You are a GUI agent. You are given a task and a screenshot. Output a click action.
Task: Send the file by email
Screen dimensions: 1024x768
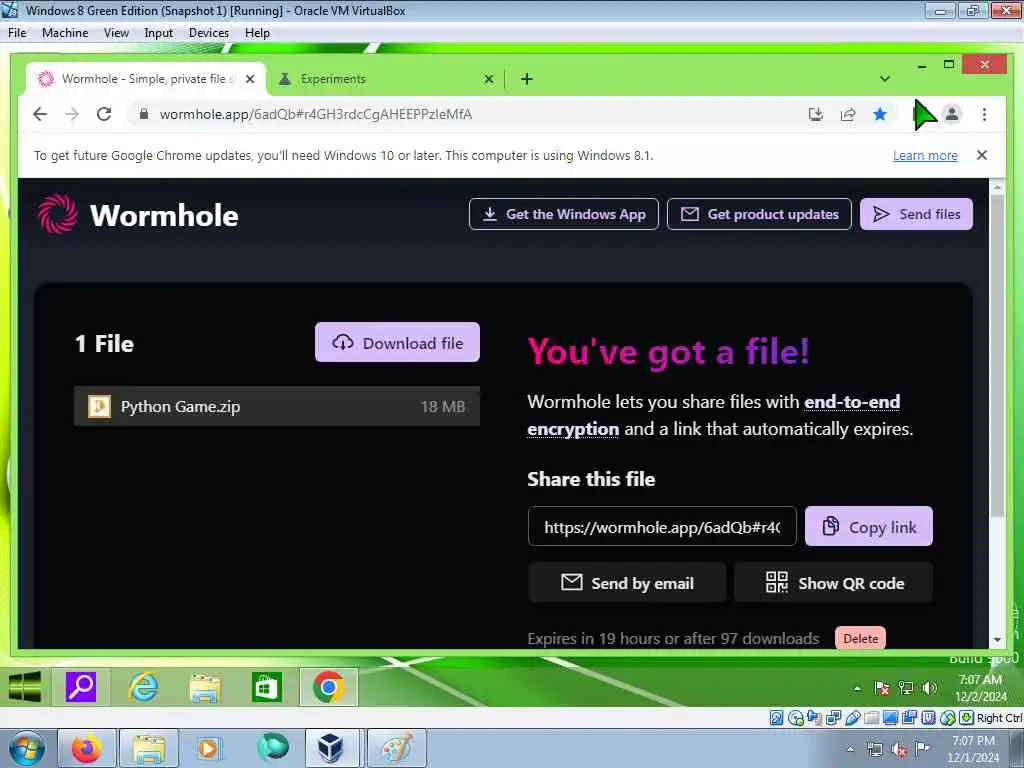[x=627, y=583]
